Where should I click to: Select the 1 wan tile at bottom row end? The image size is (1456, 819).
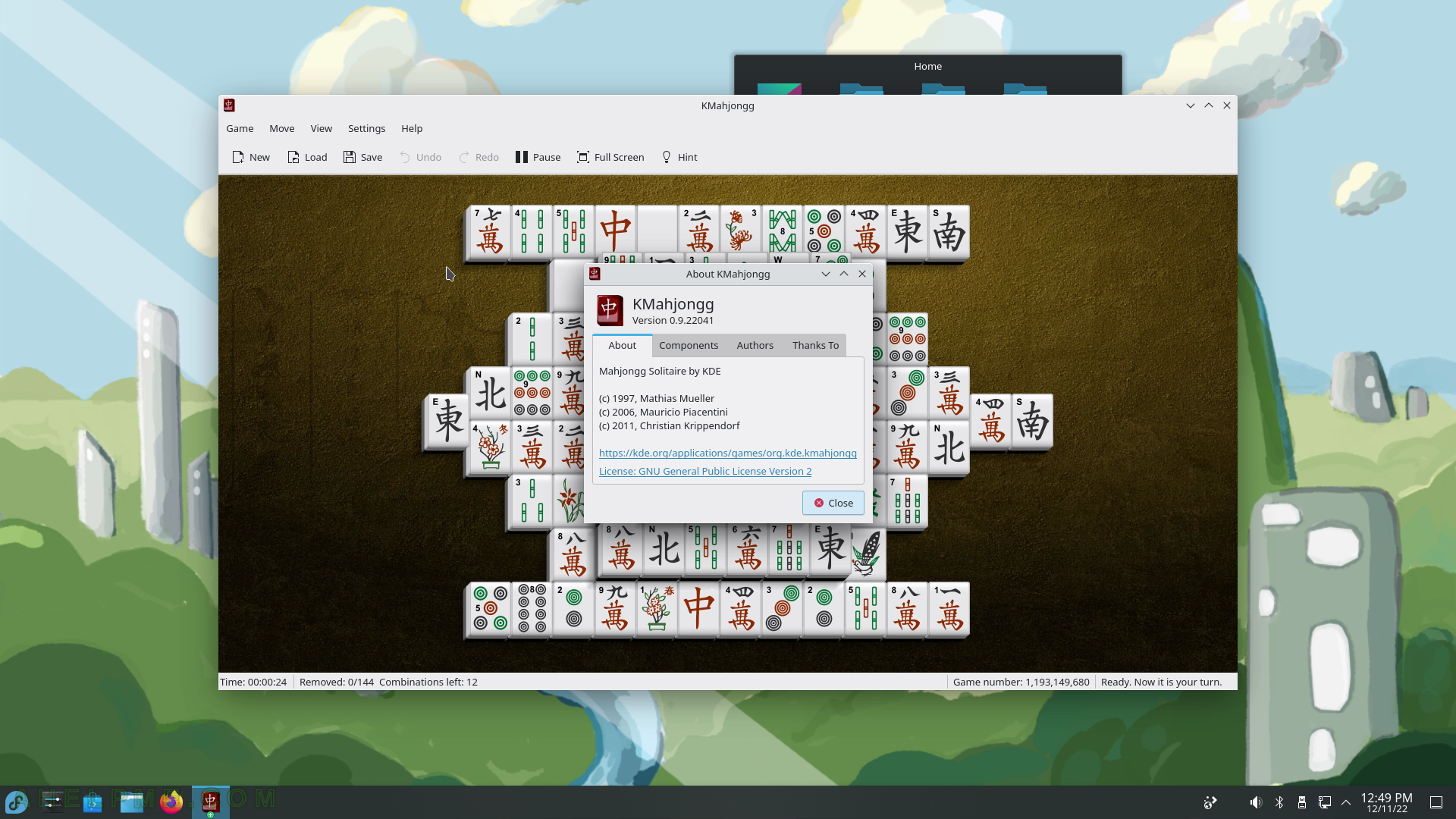(949, 609)
